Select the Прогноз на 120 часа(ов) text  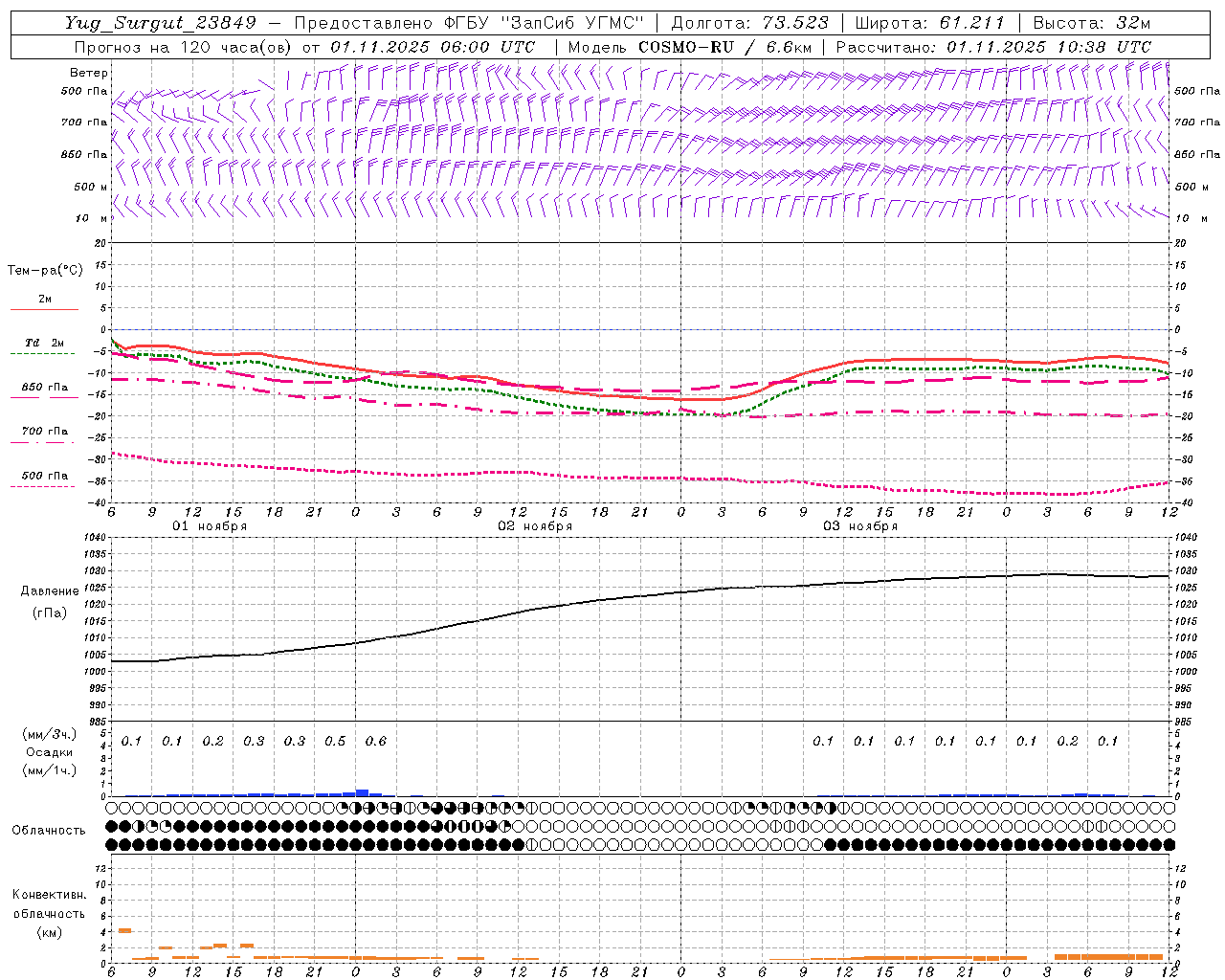tap(184, 47)
